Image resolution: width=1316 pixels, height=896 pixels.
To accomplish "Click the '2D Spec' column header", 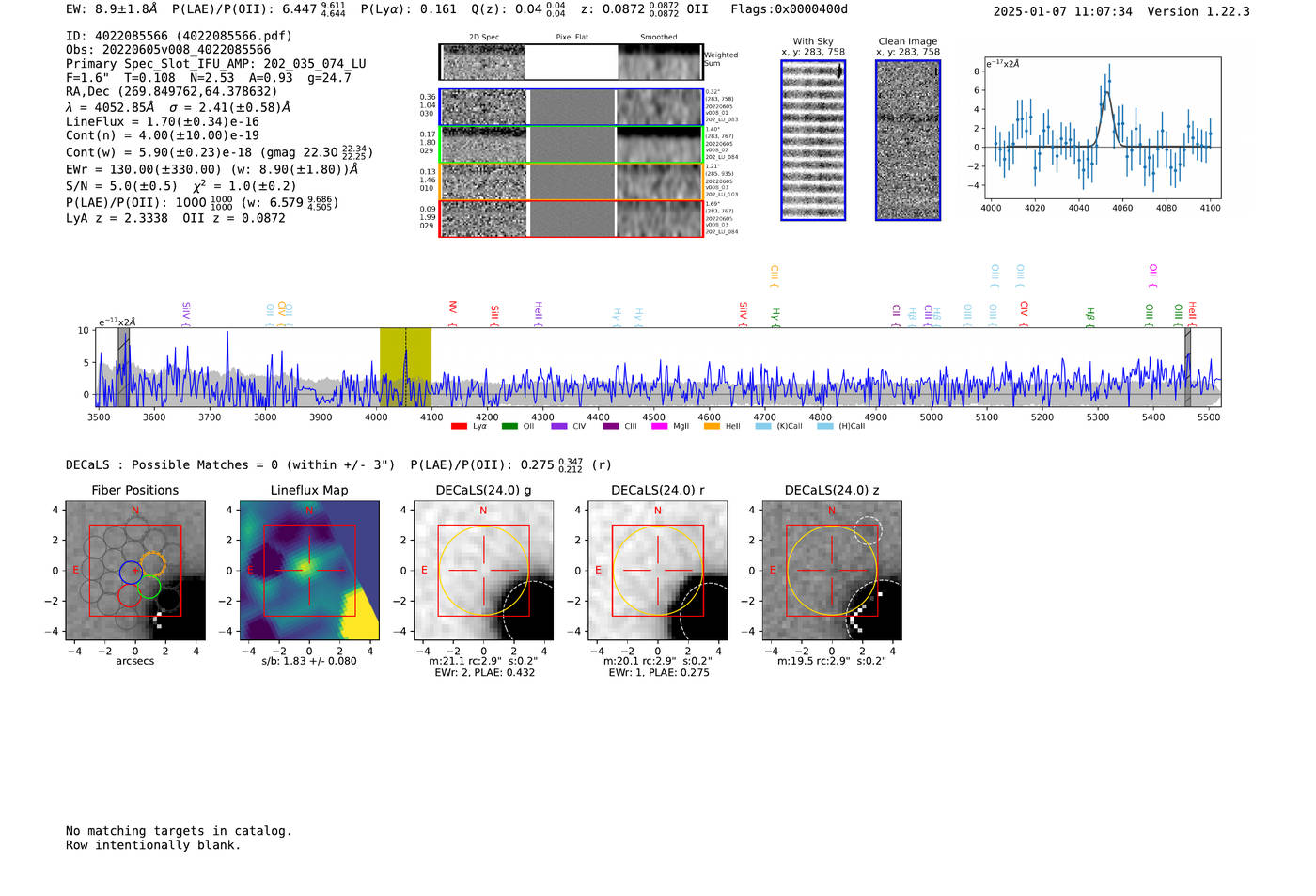I will (x=484, y=38).
